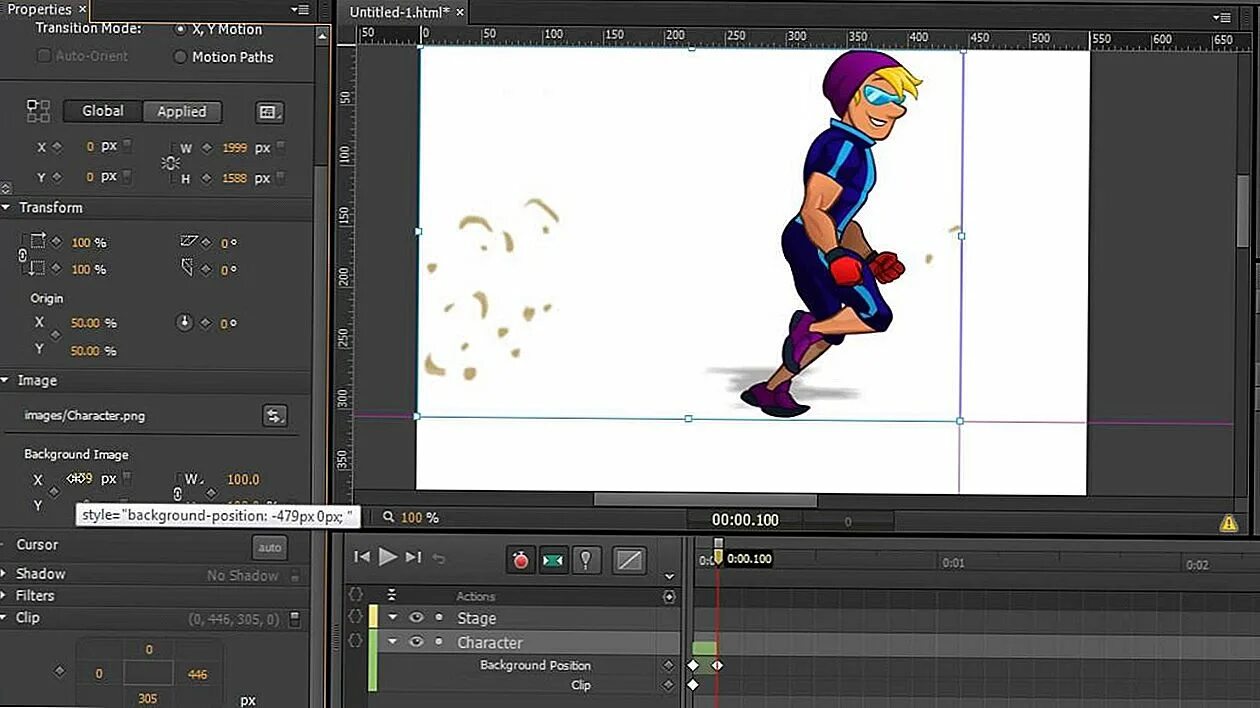Click the timeline playhead at 0:00.100
The width and height of the screenshot is (1260, 708).
[x=718, y=553]
